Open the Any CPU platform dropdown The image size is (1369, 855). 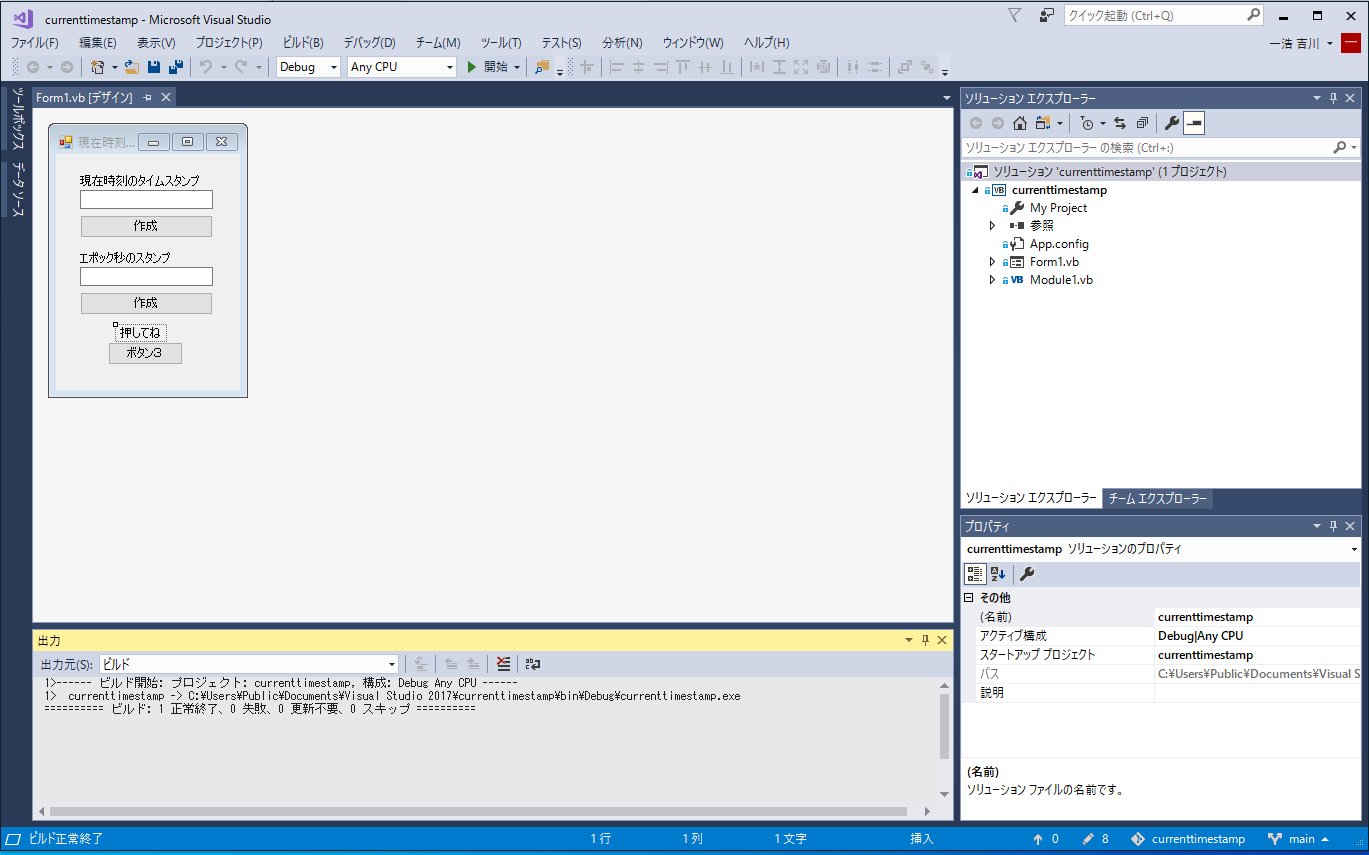401,67
